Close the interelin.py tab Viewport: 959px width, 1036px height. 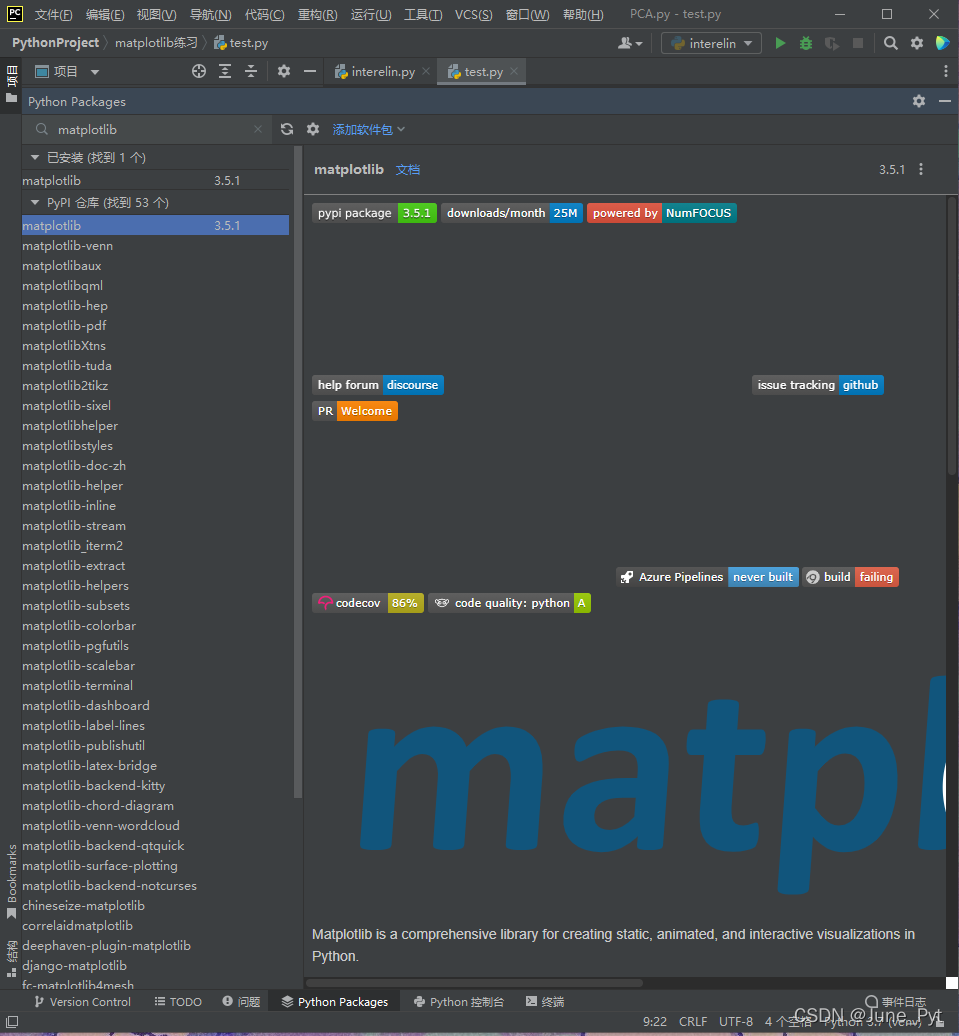(426, 71)
